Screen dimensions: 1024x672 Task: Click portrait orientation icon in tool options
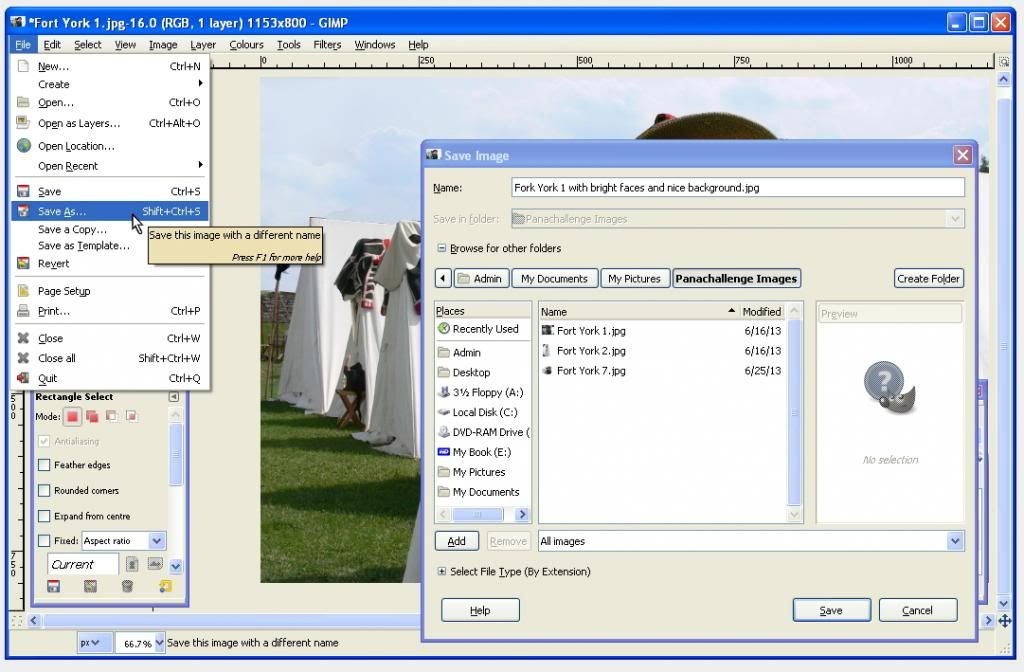131,564
